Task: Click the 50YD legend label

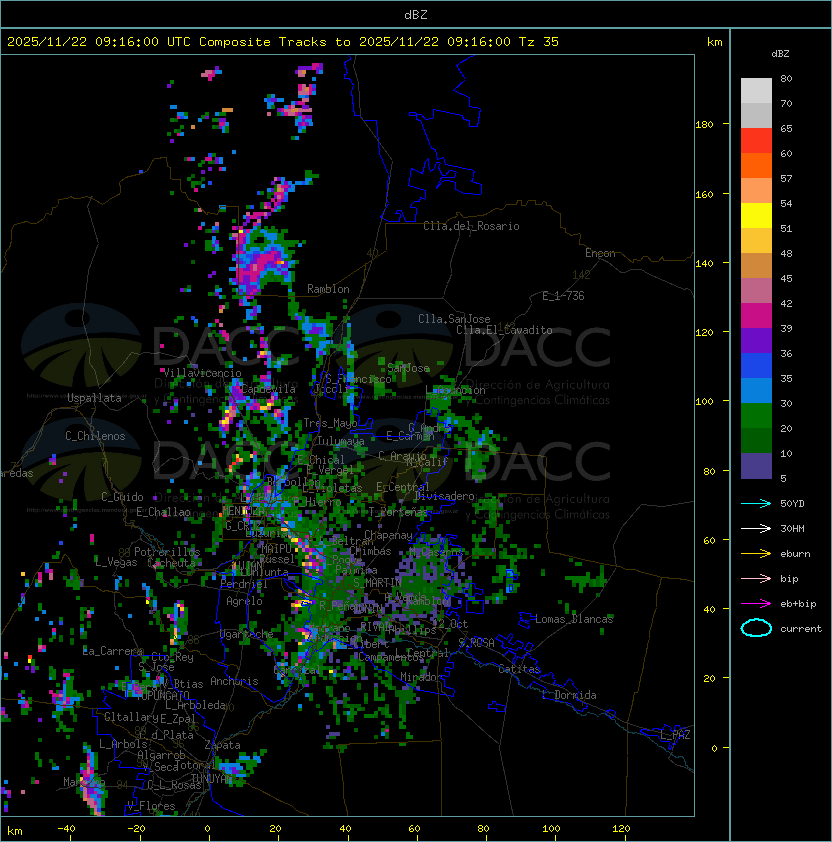Action: click(792, 503)
